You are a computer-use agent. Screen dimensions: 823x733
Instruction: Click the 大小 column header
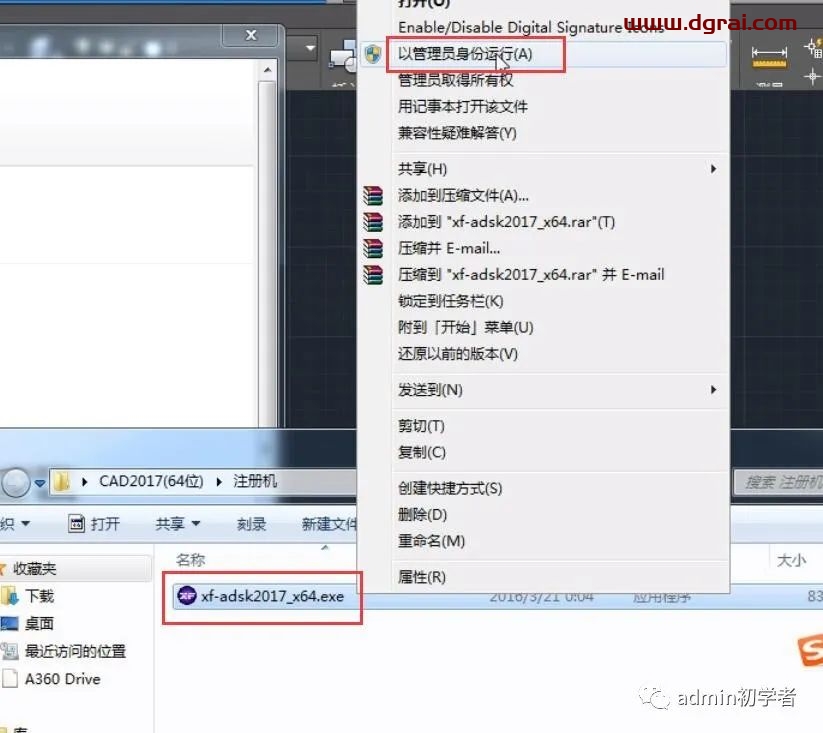(x=791, y=560)
